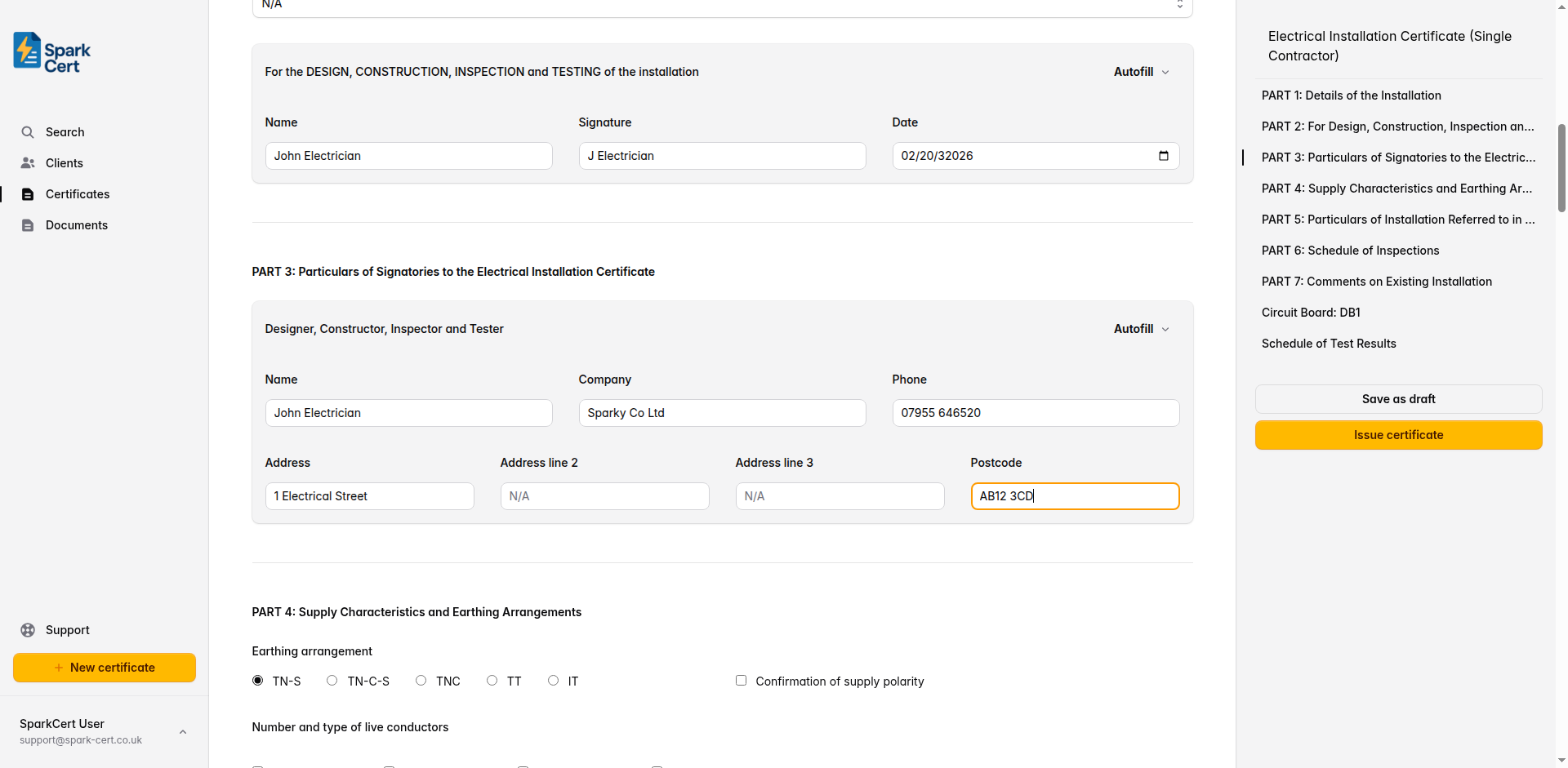This screenshot has width=1568, height=768.
Task: Open the Autofill dropdown for Designer, Constructor section
Action: tap(1140, 328)
